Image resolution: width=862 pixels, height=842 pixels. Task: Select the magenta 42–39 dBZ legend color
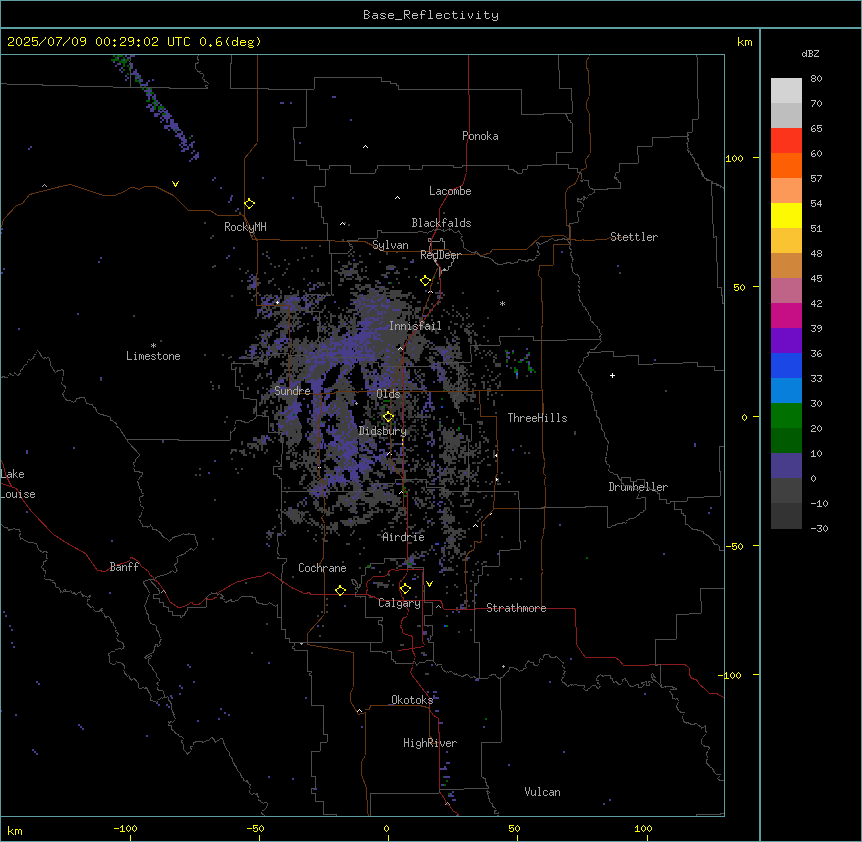pyautogui.click(x=786, y=316)
